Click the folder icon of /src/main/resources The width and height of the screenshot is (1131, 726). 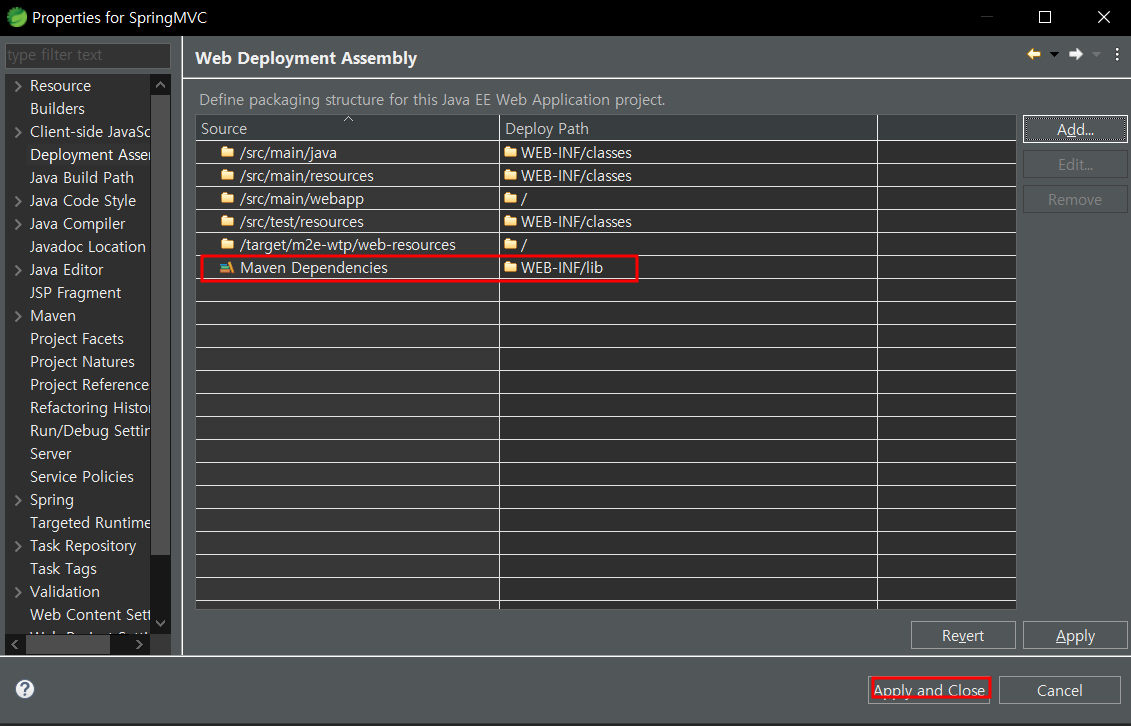[227, 175]
